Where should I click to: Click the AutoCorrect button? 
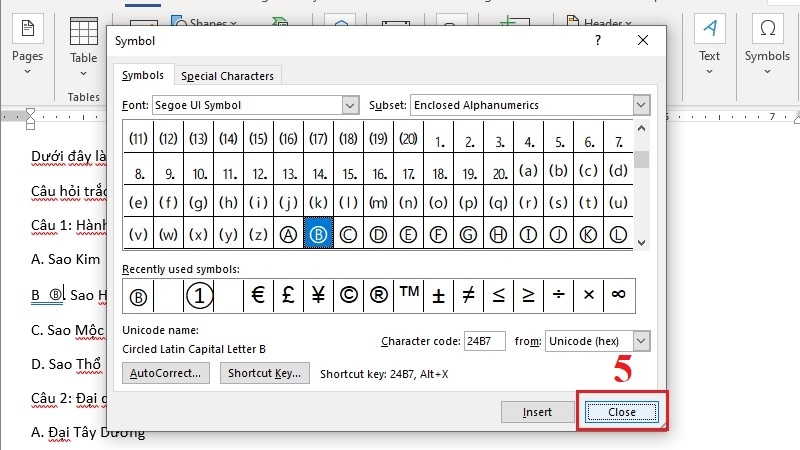click(x=165, y=373)
